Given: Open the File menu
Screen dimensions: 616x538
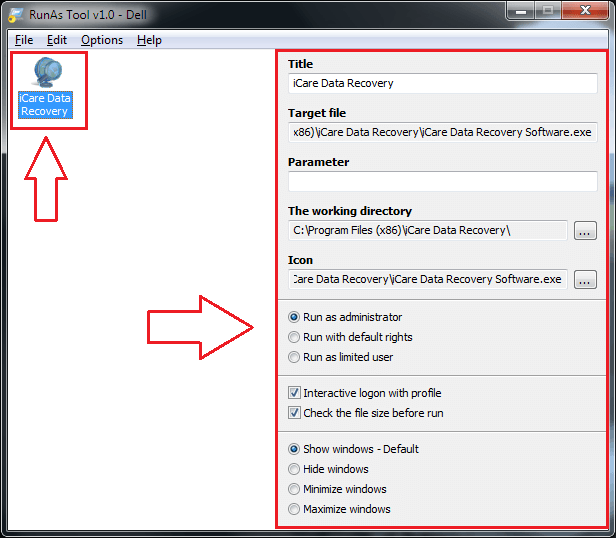Looking at the screenshot, I should [24, 40].
